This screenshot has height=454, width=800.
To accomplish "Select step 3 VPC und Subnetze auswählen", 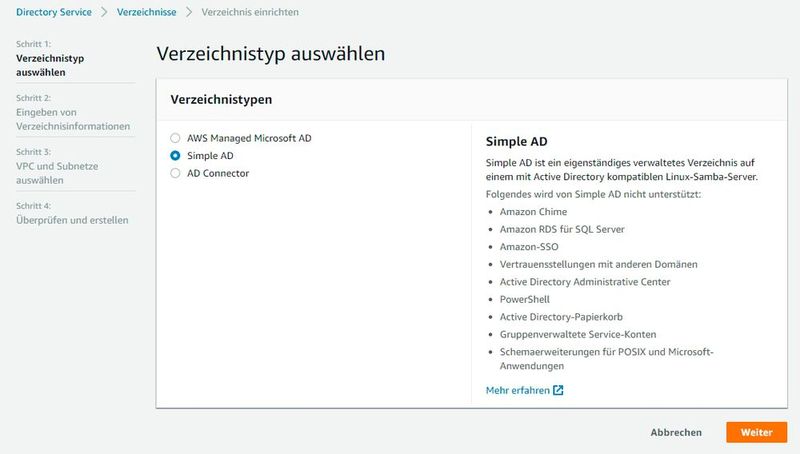I will click(57, 173).
